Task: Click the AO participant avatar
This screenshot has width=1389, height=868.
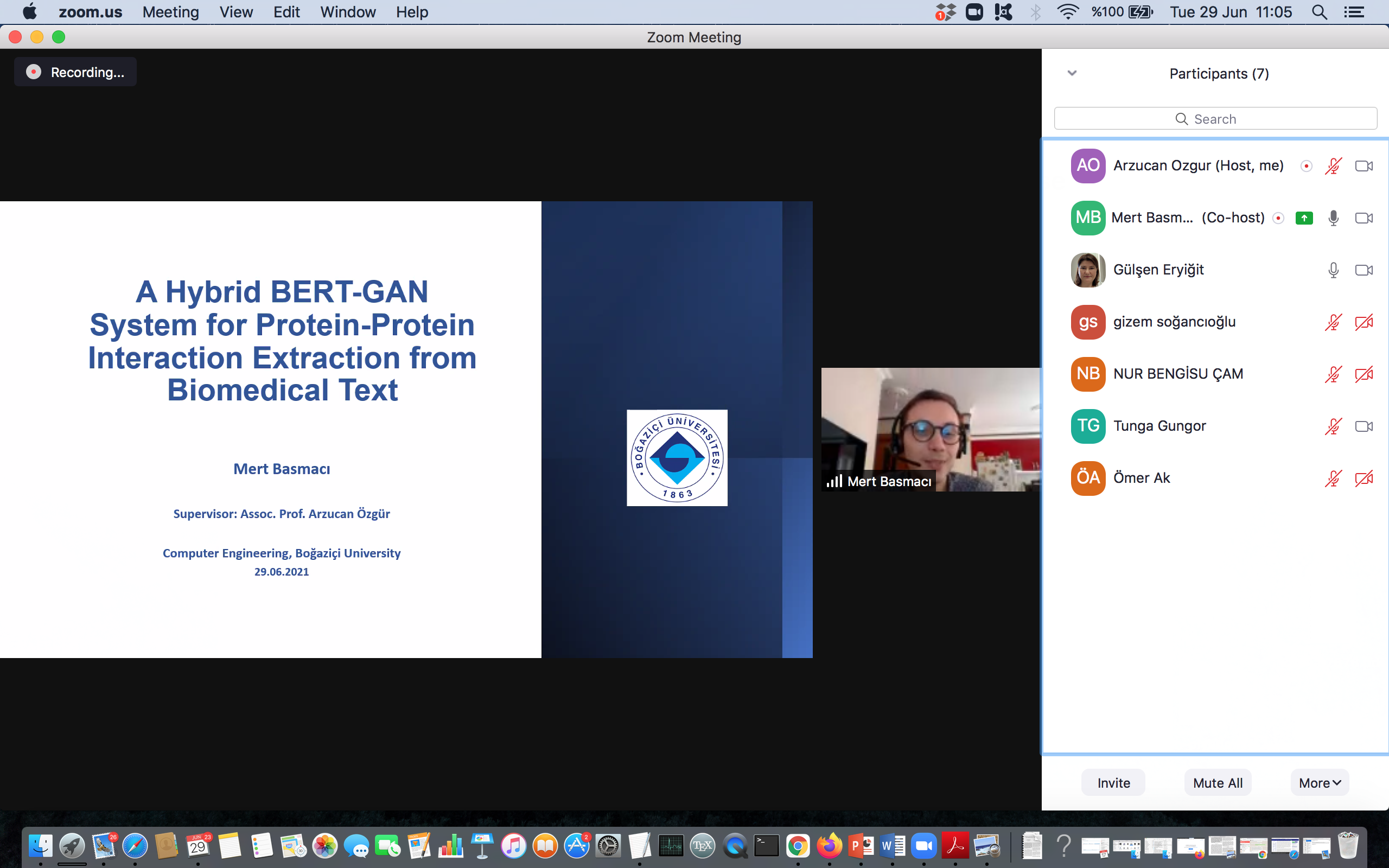Action: coord(1088,166)
